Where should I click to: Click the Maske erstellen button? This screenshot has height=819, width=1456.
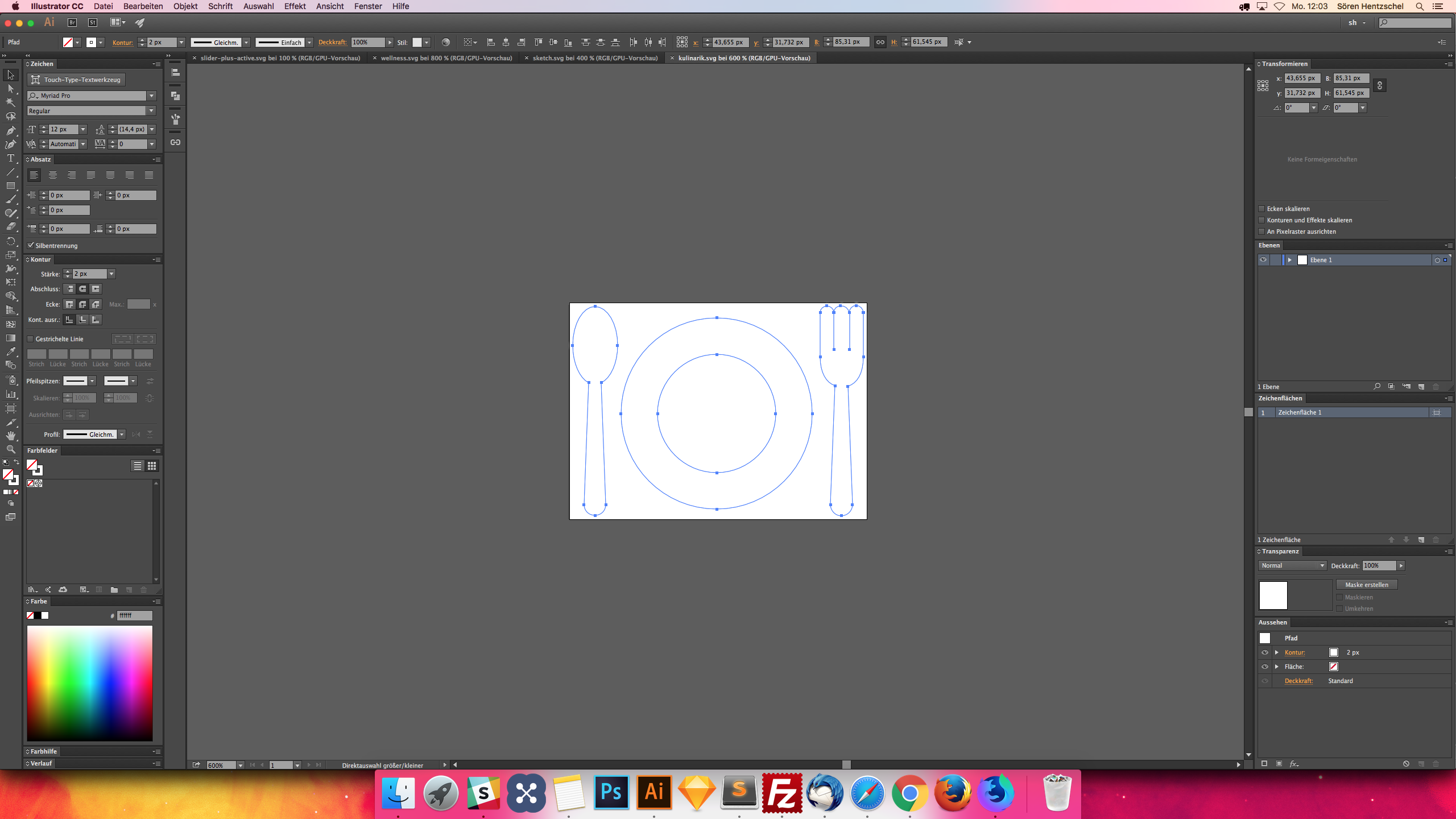pyautogui.click(x=1366, y=585)
